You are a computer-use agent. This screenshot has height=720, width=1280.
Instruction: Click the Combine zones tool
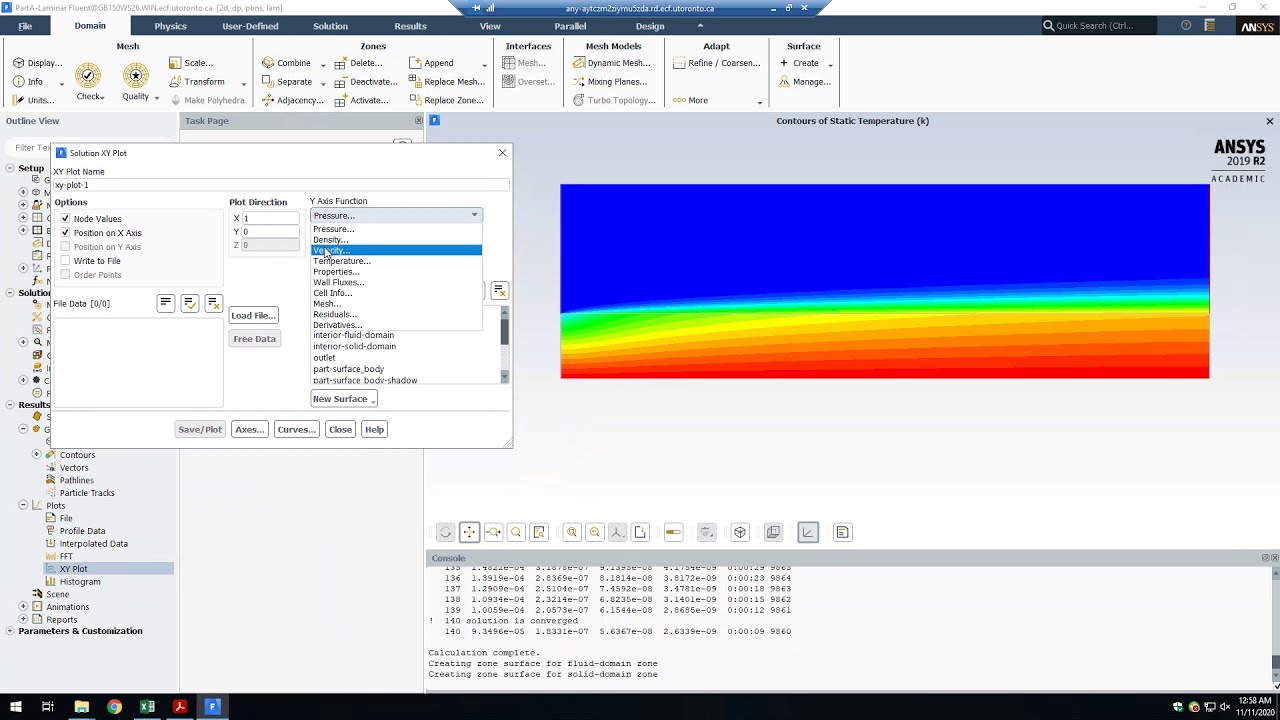(287, 63)
